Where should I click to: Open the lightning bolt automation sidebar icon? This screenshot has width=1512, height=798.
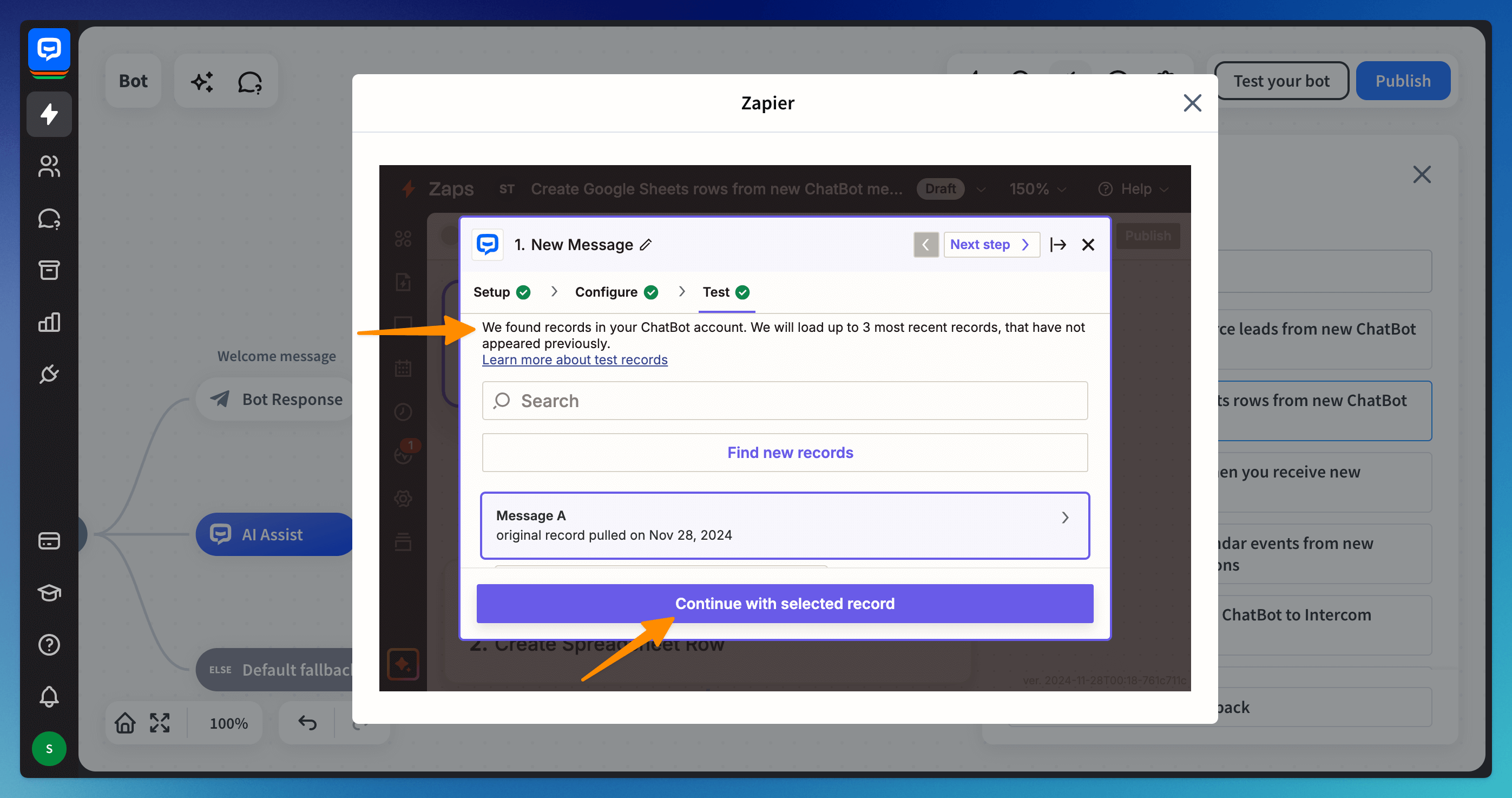[x=49, y=114]
